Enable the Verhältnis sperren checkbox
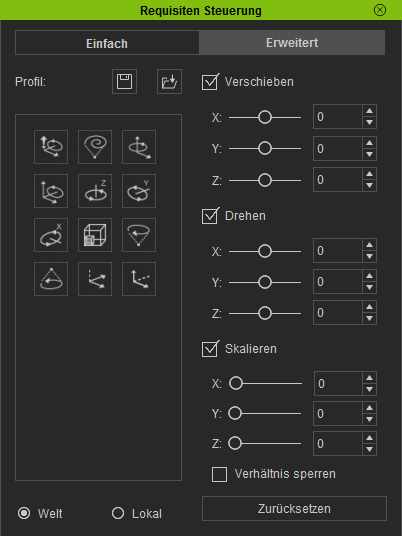The image size is (402, 536). pos(219,474)
